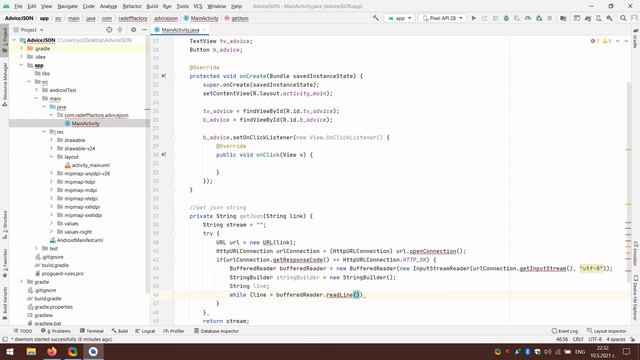640x360 pixels.
Task: Click gradle.properties in project tree
Action: 53,307
